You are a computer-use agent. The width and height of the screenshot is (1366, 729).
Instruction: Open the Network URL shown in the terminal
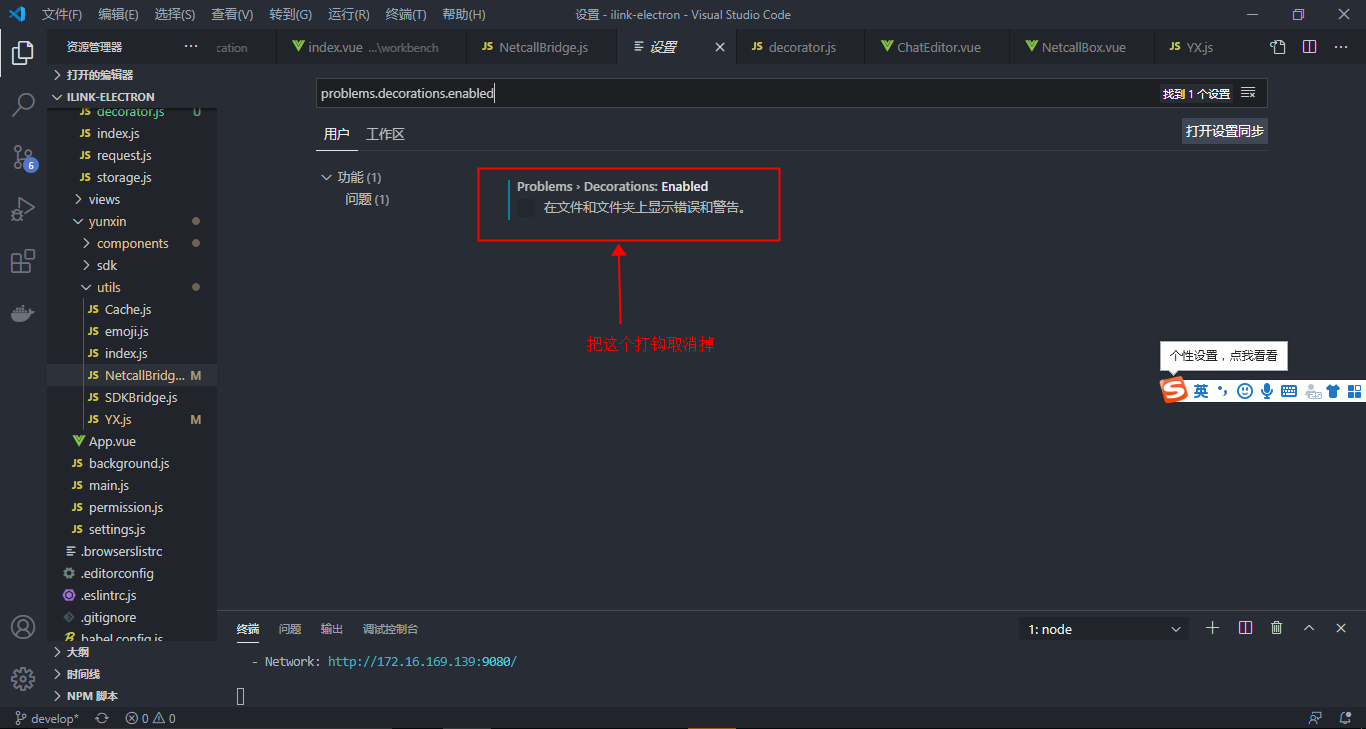422,661
